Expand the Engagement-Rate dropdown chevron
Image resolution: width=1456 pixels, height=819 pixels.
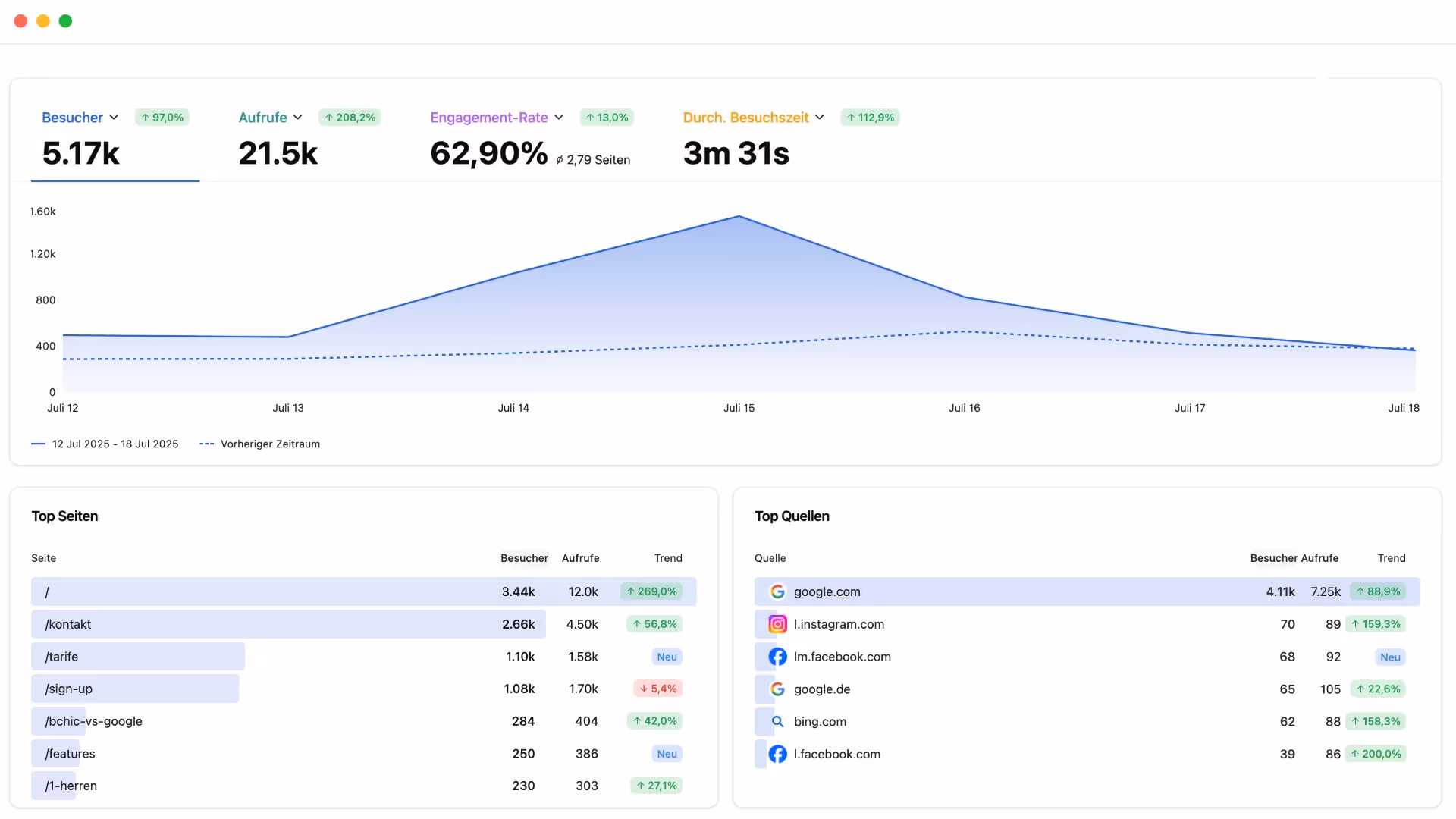point(559,118)
